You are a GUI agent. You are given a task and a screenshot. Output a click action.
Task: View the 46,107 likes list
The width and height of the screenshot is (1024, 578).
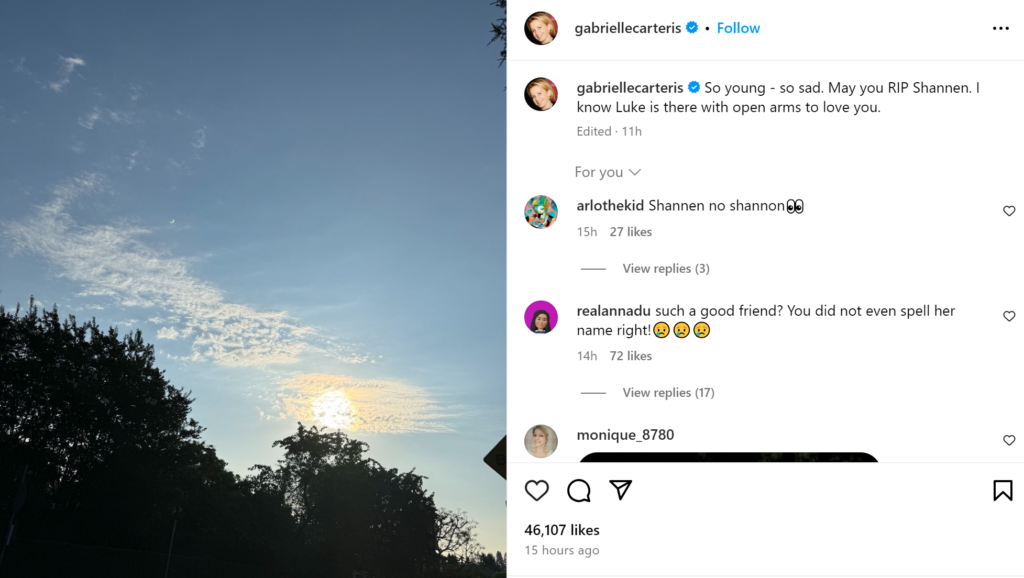[562, 530]
